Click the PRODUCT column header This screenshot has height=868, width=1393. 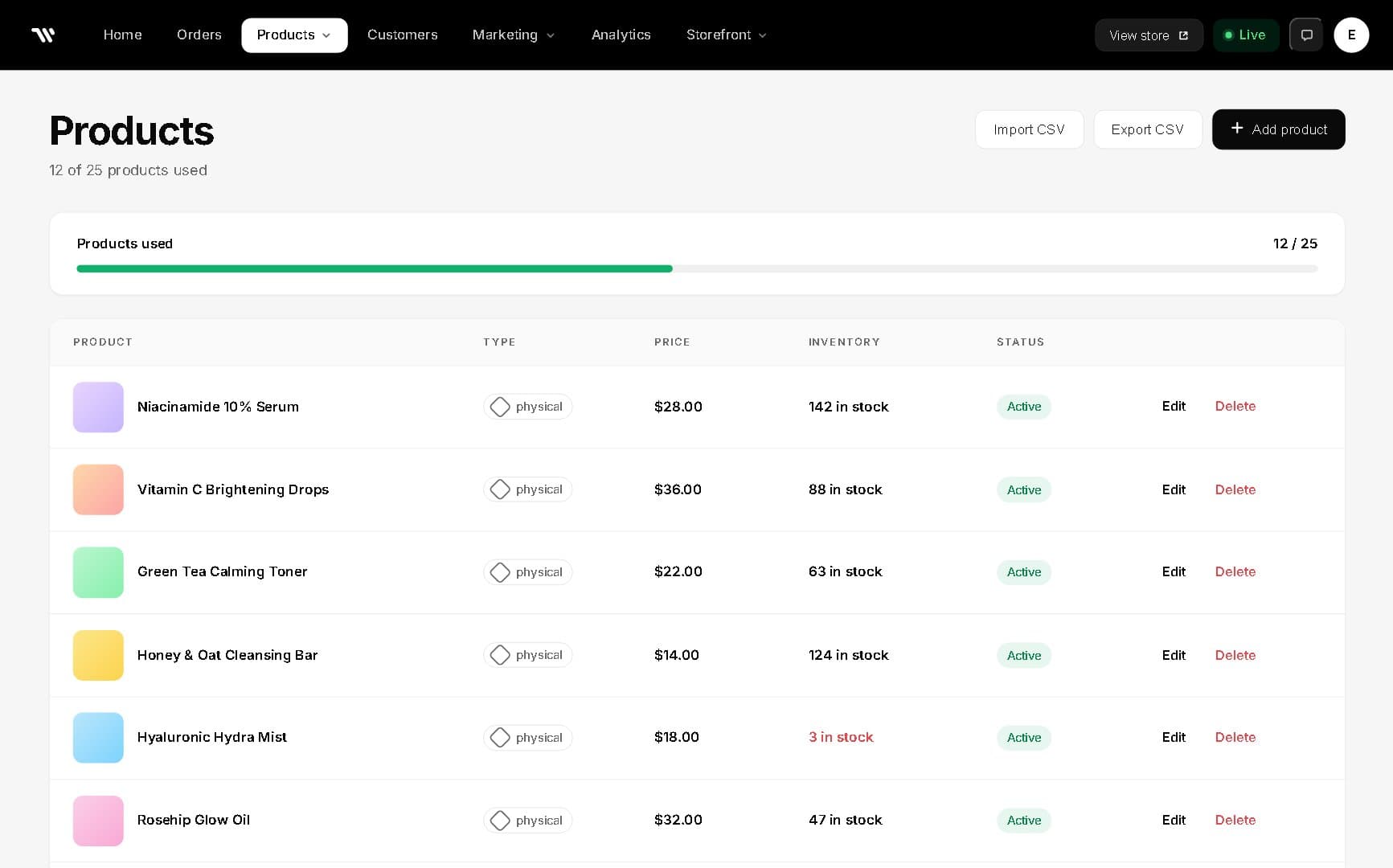(103, 342)
